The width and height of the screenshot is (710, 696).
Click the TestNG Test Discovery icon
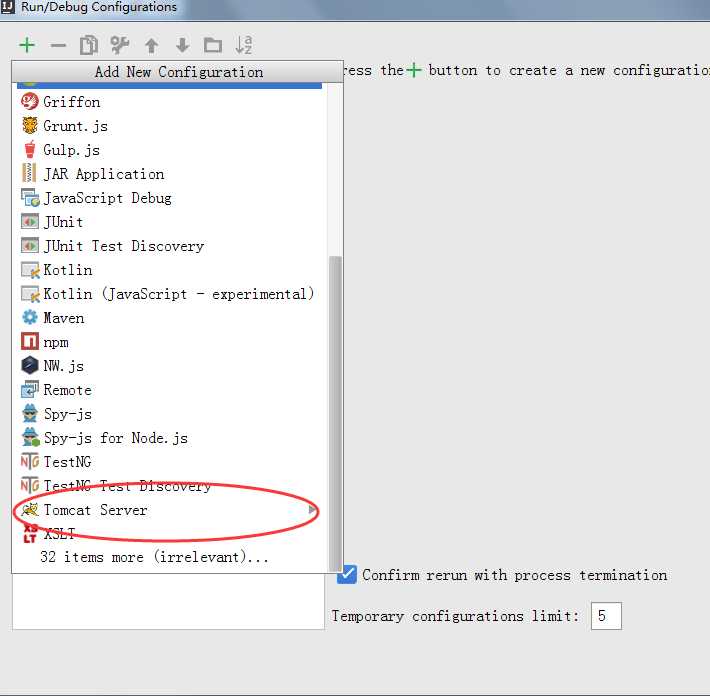coord(30,485)
